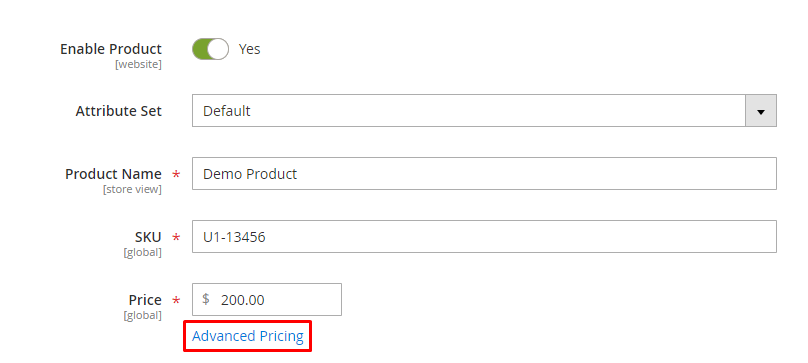Click the [store view] scope label
Viewport: 808px width, 363px height.
(132, 189)
